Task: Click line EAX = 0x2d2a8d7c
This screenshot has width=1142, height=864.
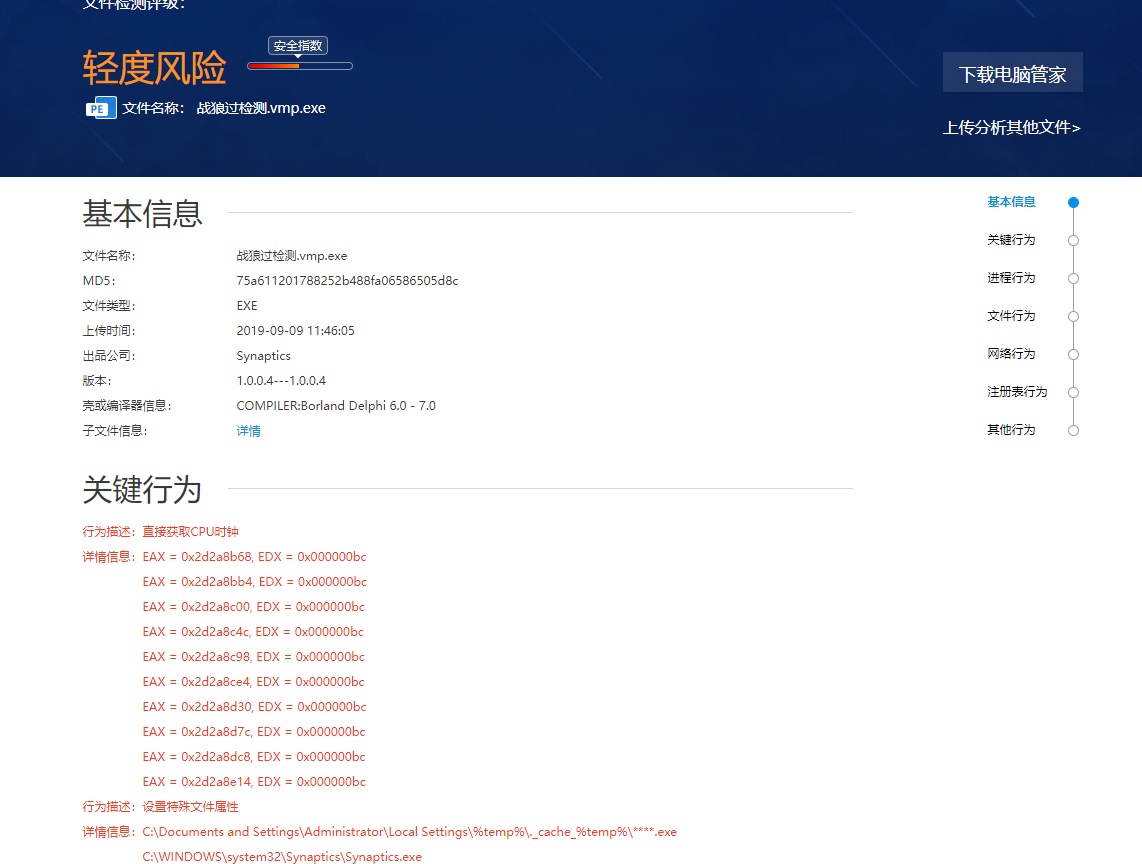Action: coord(253,731)
